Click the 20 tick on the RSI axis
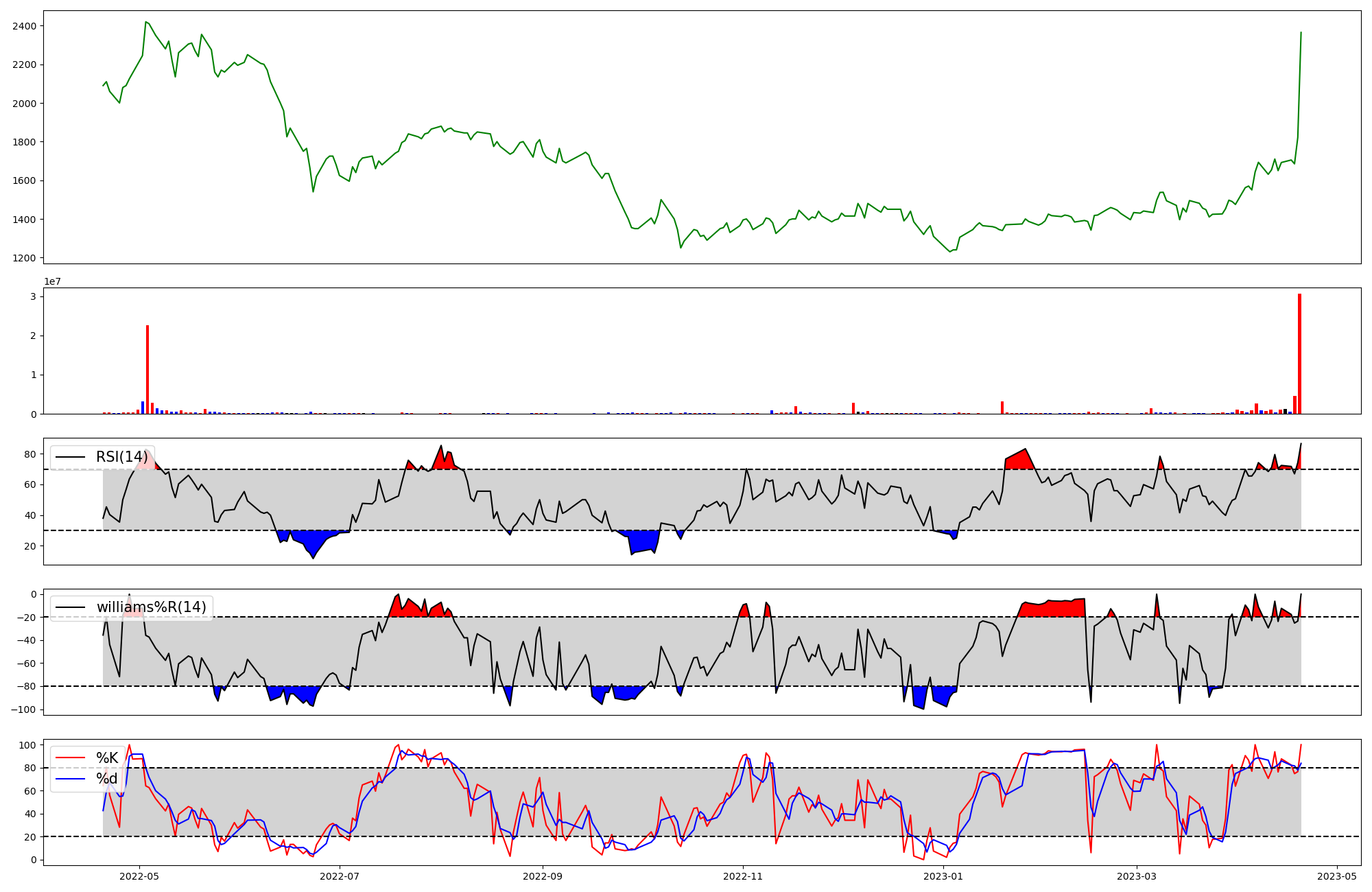This screenshot has width=1372, height=892. click(x=31, y=546)
